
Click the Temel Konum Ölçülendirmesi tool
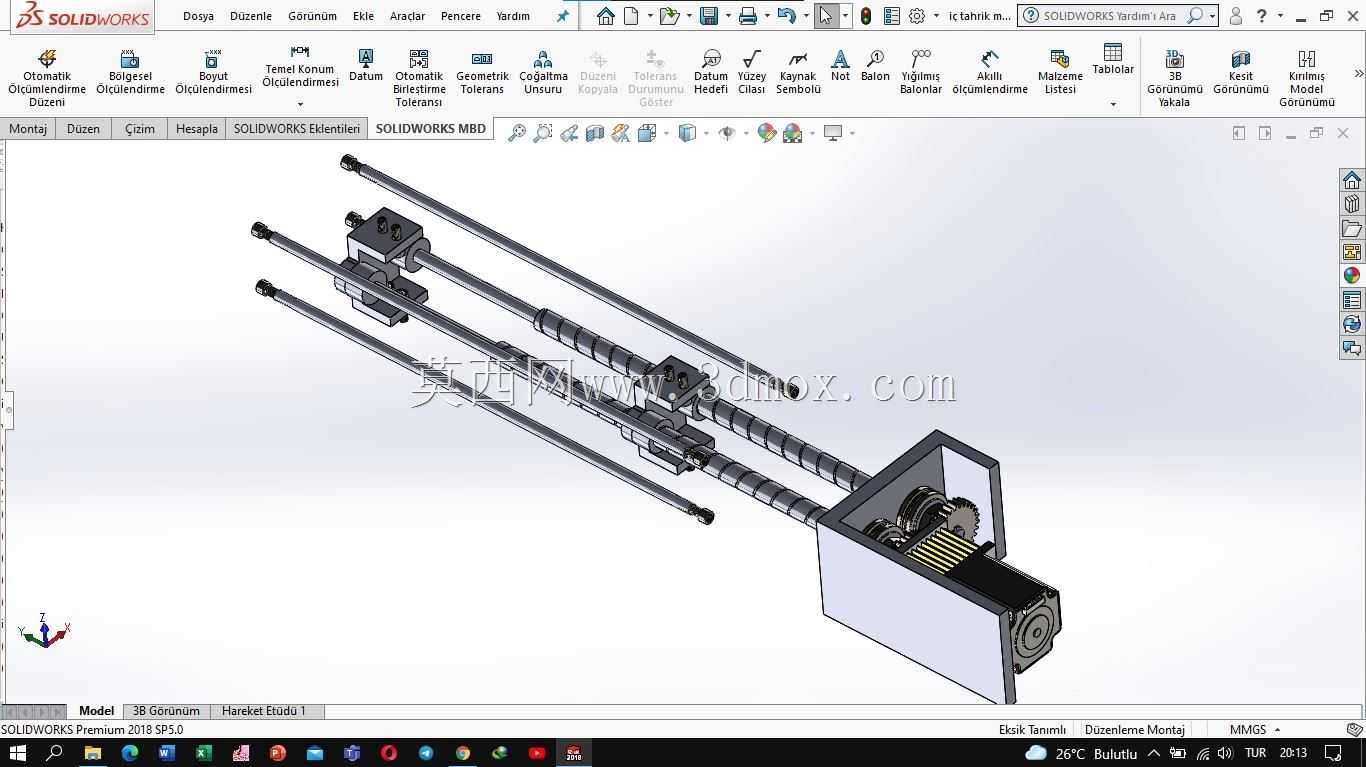(x=300, y=68)
